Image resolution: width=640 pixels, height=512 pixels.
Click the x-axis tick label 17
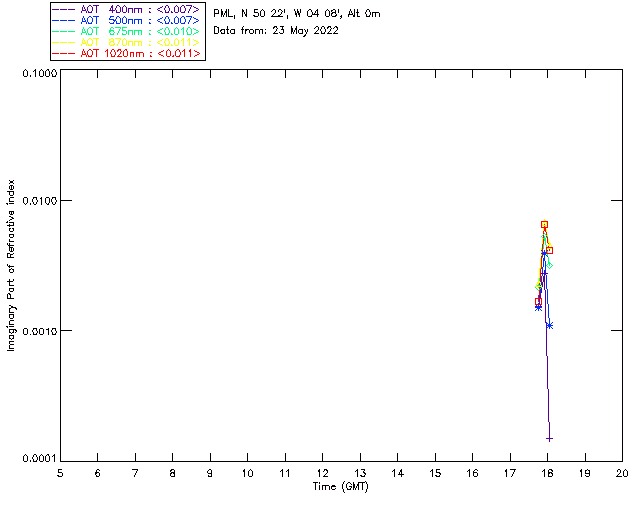[x=510, y=474]
